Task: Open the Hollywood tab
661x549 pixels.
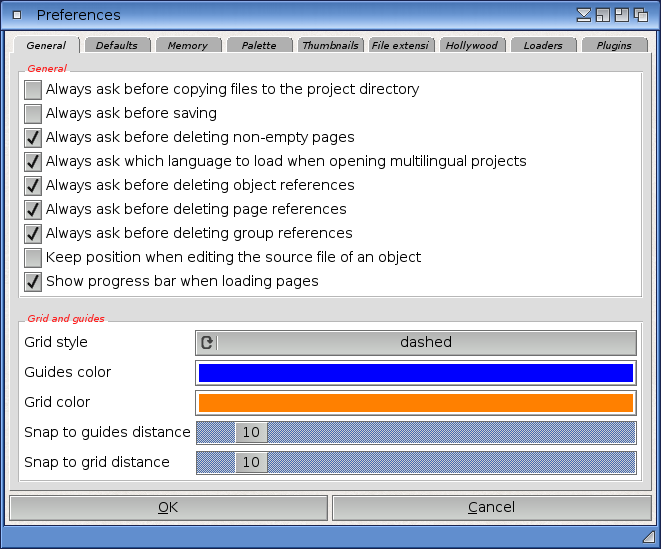Action: pyautogui.click(x=471, y=46)
